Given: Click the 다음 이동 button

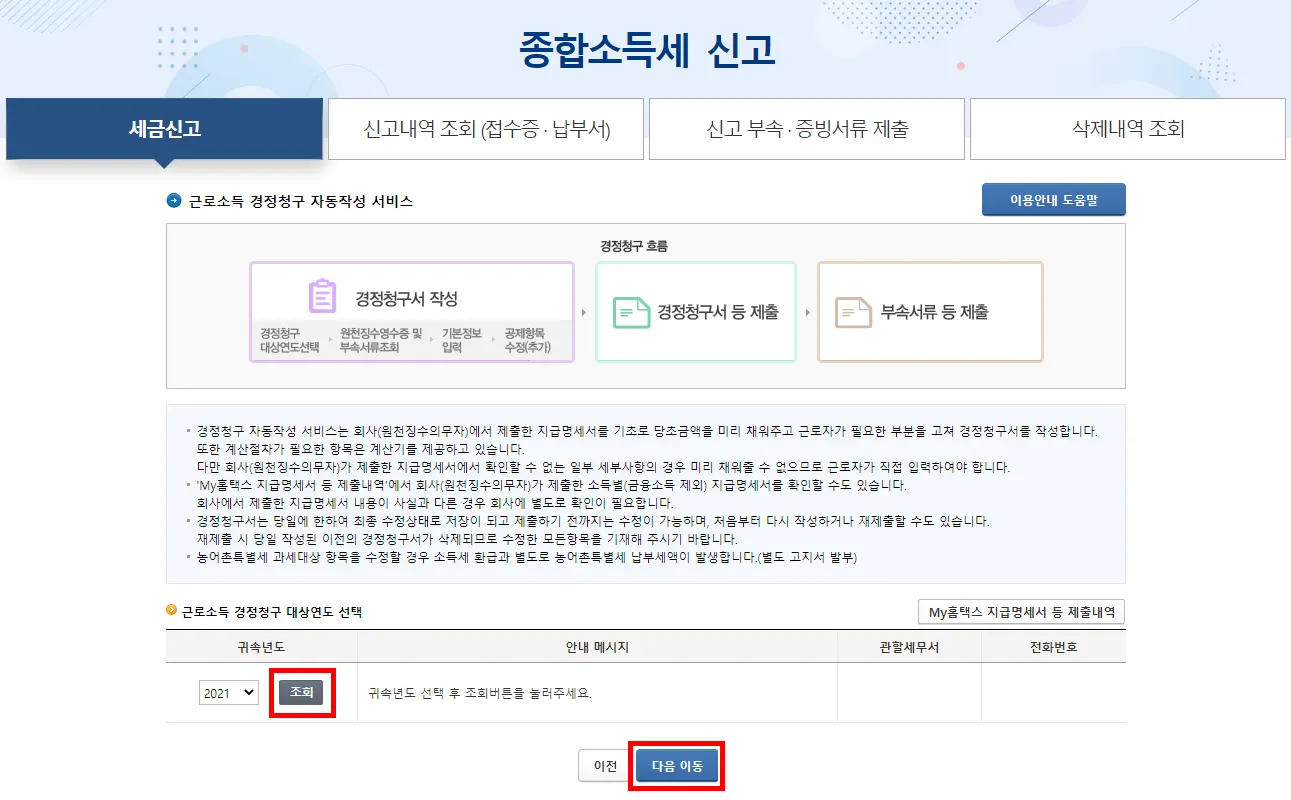Looking at the screenshot, I should [x=676, y=763].
